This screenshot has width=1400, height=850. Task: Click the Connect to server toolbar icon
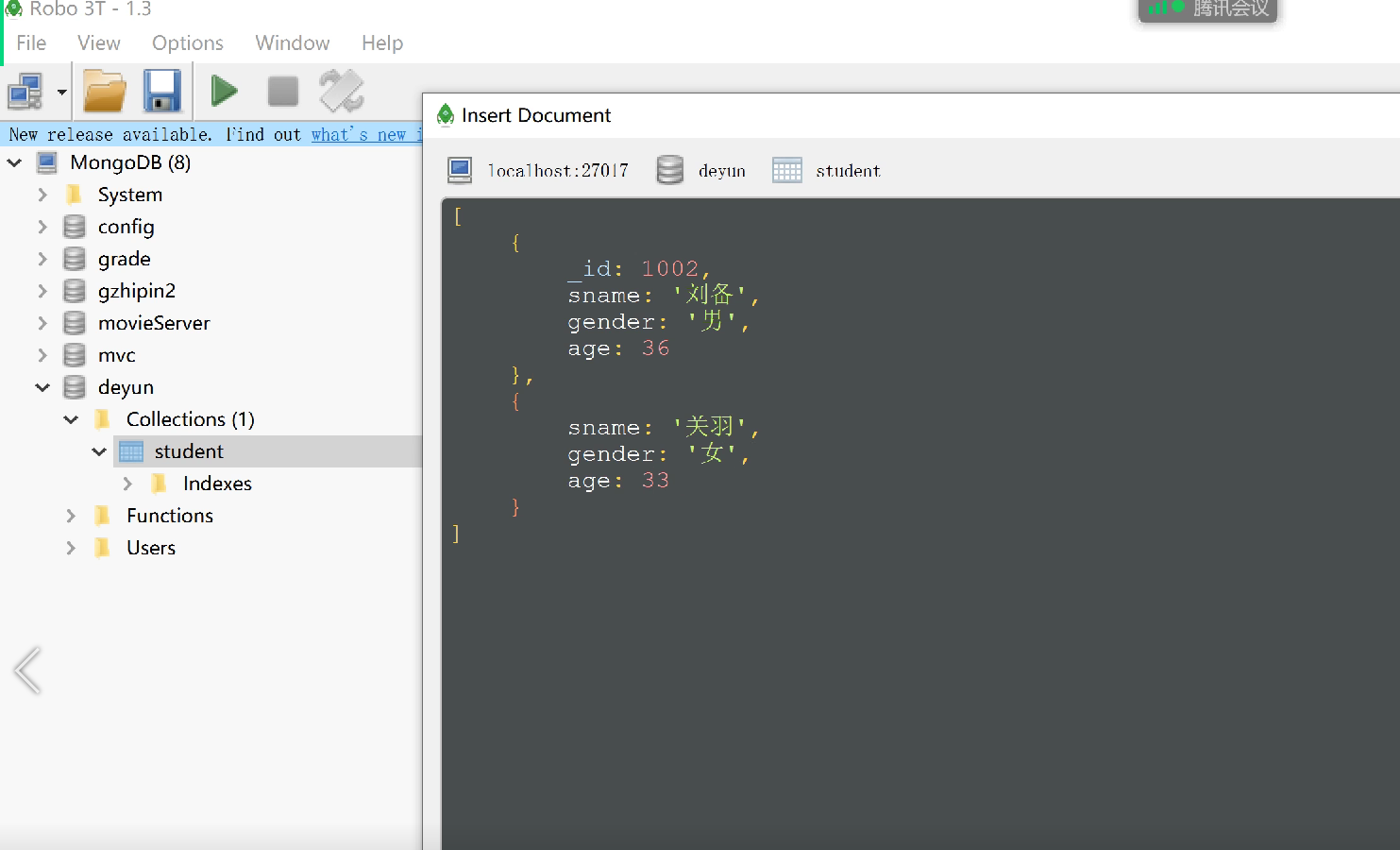[x=25, y=92]
